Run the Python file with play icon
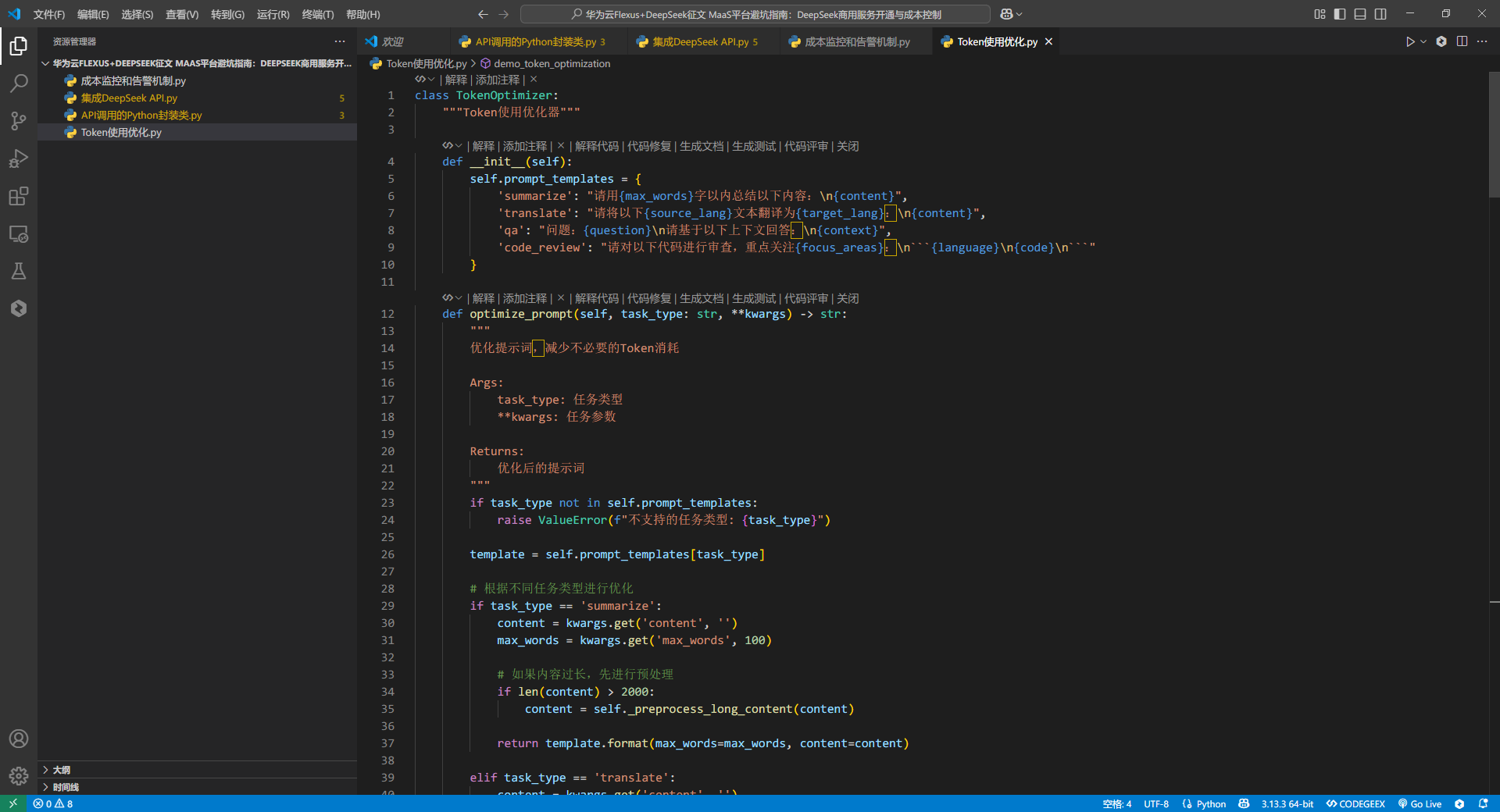Screen dimensions: 1500x812 1410,41
